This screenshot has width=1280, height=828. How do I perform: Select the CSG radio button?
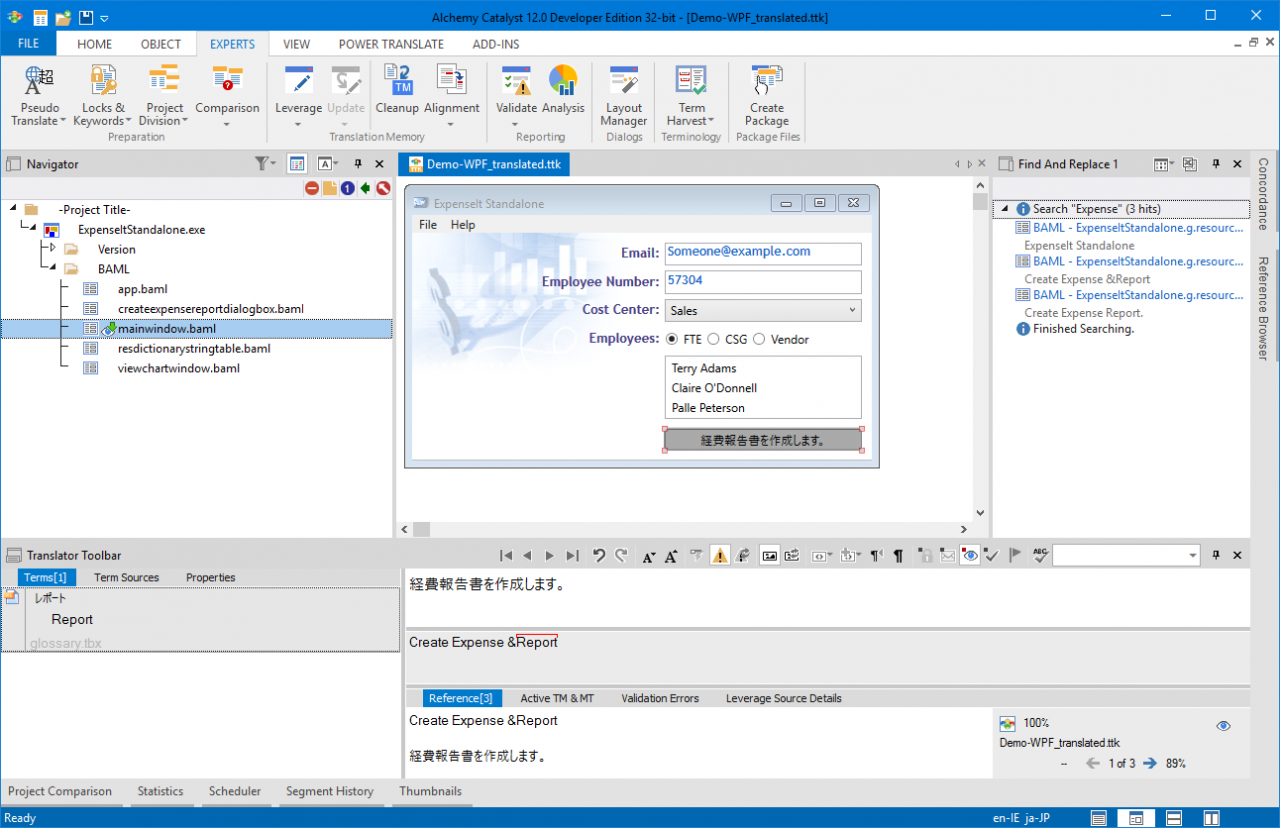pyautogui.click(x=714, y=339)
